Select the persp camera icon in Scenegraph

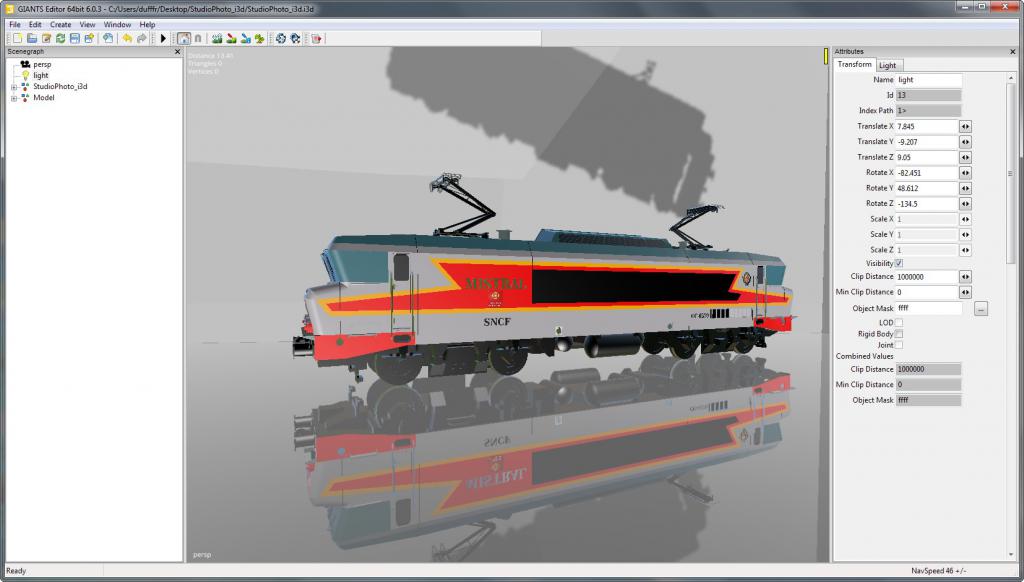click(25, 64)
